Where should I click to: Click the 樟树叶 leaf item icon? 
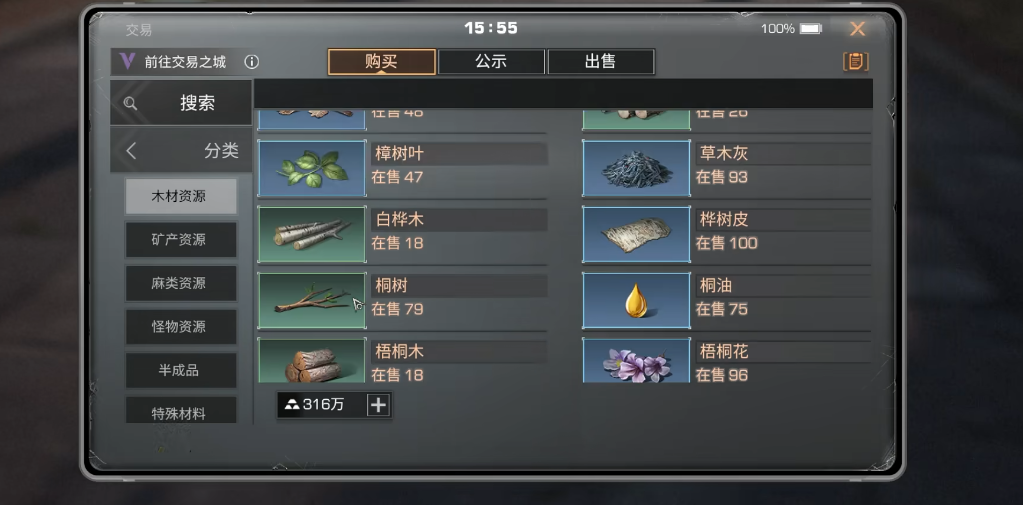(312, 168)
